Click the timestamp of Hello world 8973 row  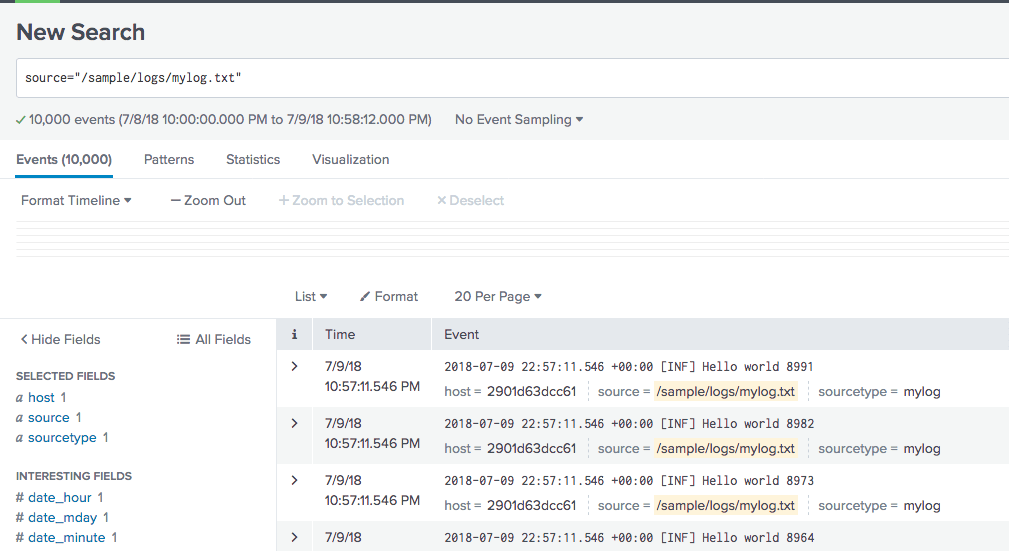(372, 490)
